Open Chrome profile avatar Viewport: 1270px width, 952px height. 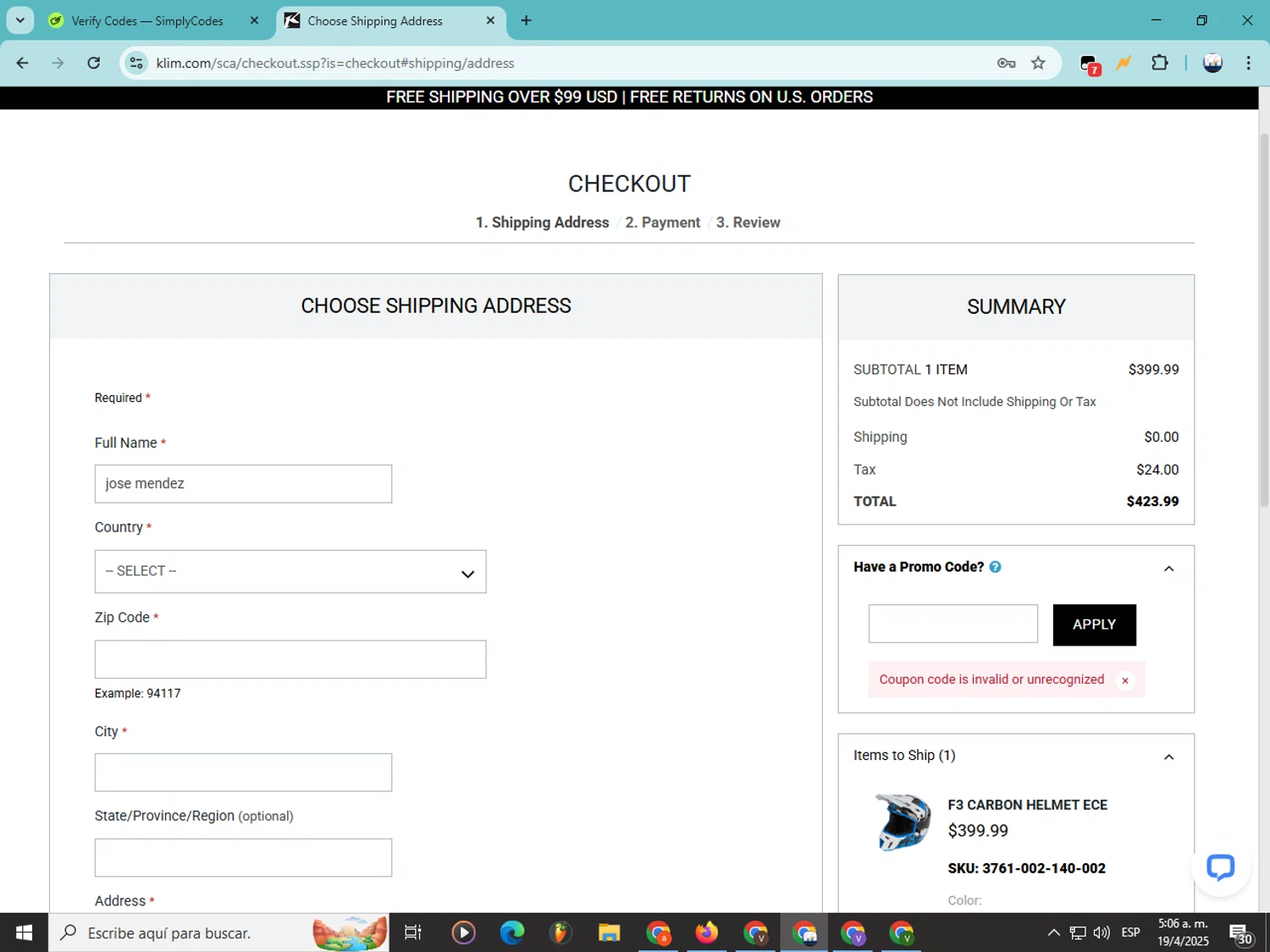pyautogui.click(x=1212, y=63)
